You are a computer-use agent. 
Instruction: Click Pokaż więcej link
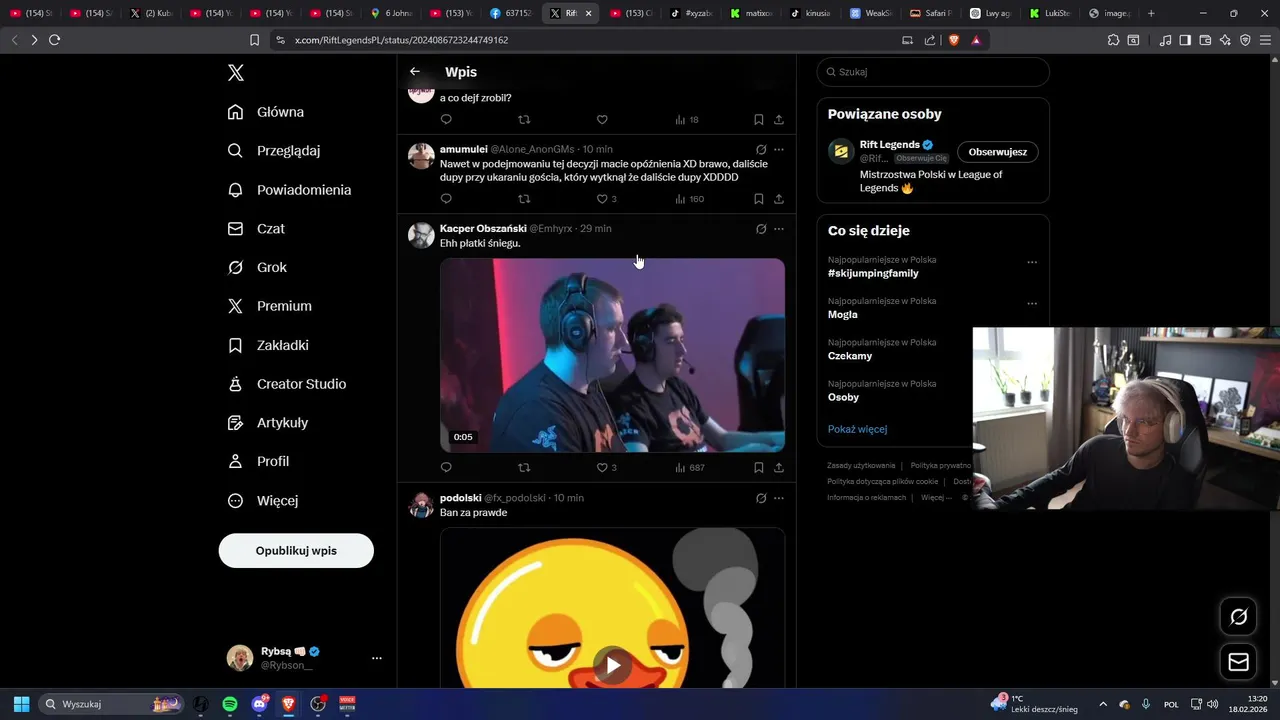coord(857,429)
